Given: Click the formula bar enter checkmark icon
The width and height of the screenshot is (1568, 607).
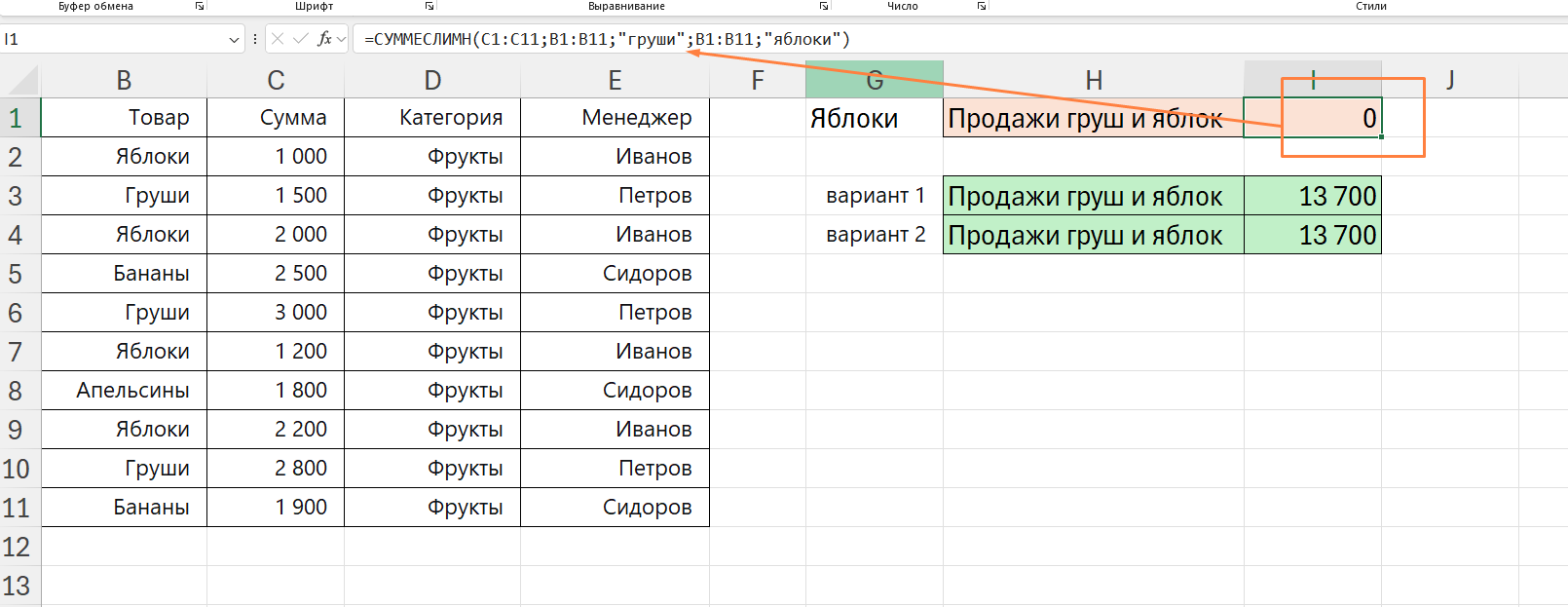Looking at the screenshot, I should click(301, 39).
